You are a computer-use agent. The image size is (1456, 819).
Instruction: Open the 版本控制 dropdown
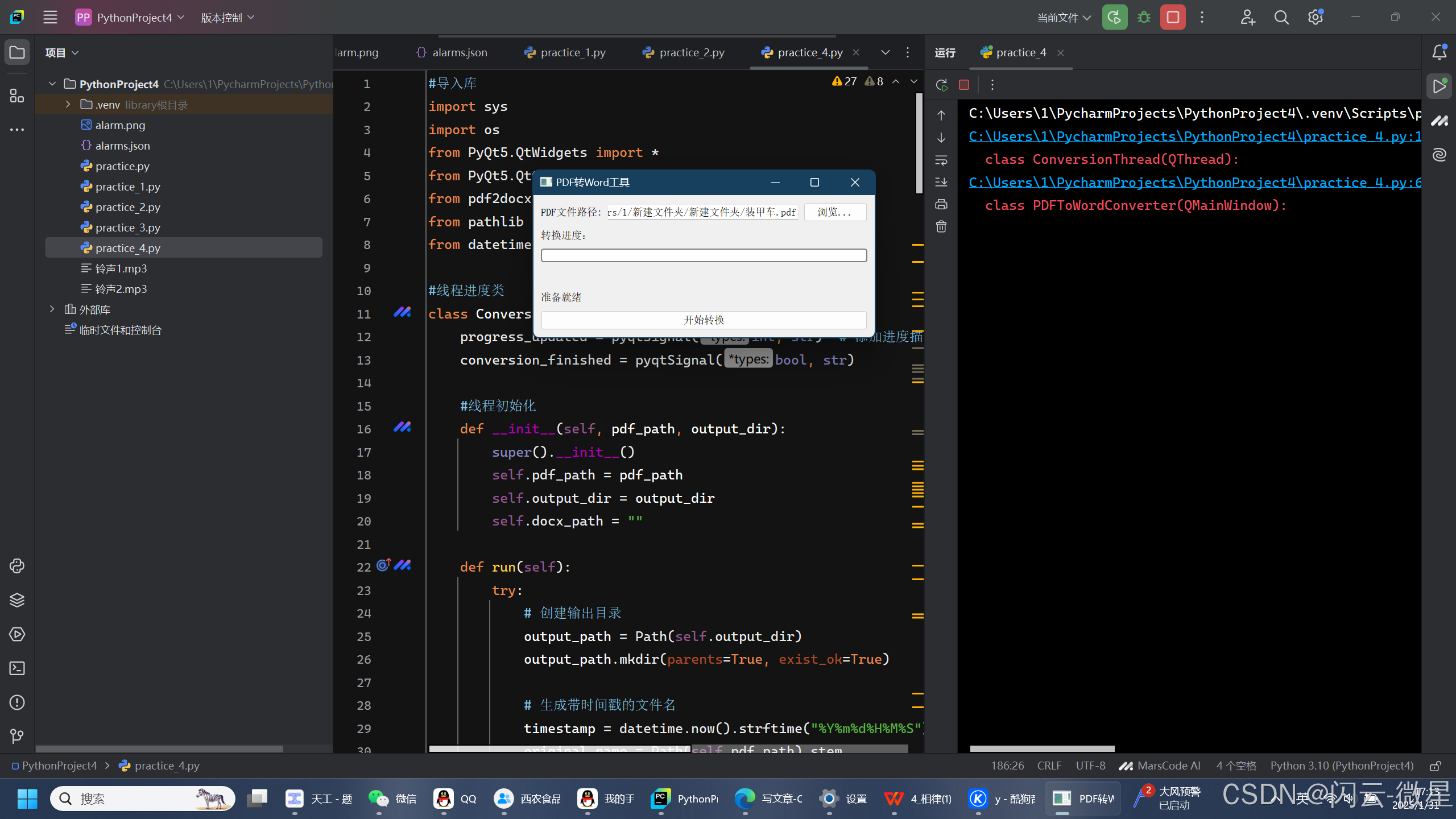[227, 18]
